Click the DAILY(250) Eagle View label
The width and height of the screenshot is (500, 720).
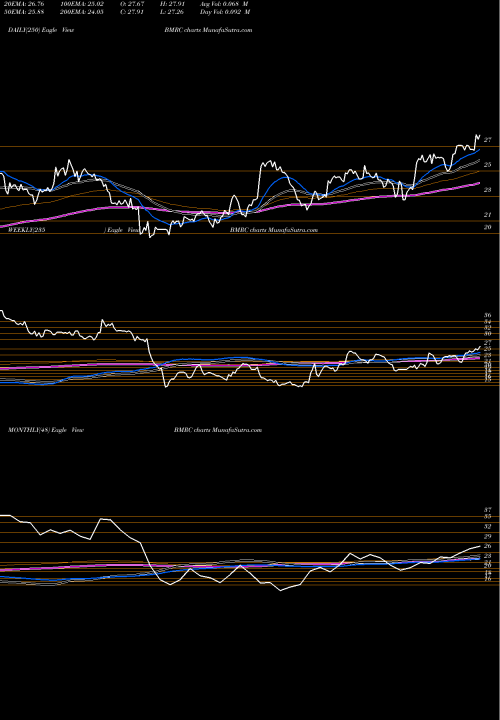point(41,30)
